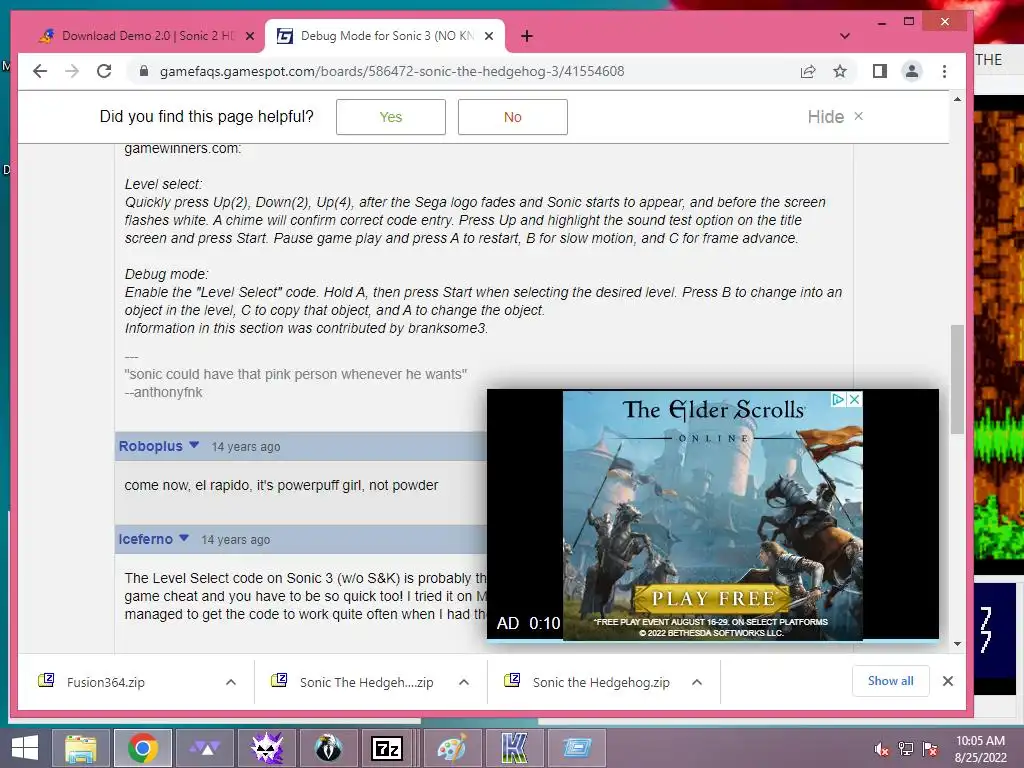
Task: Click the 'Level select:' heading text
Action: [163, 184]
